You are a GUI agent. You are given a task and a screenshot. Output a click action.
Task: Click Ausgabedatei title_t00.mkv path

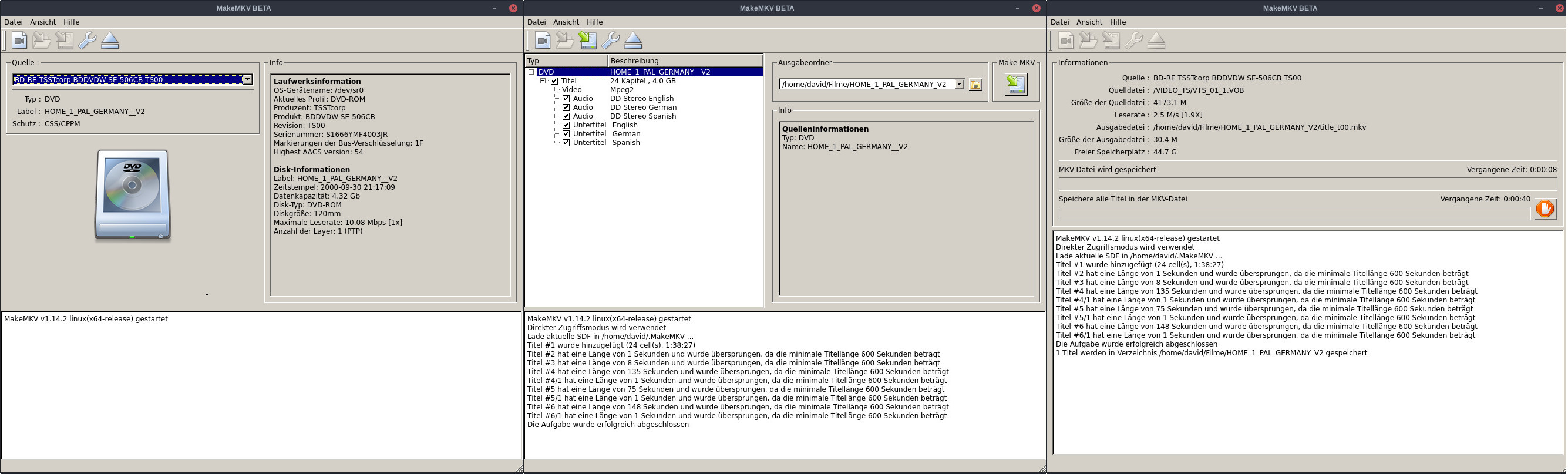(x=1259, y=127)
